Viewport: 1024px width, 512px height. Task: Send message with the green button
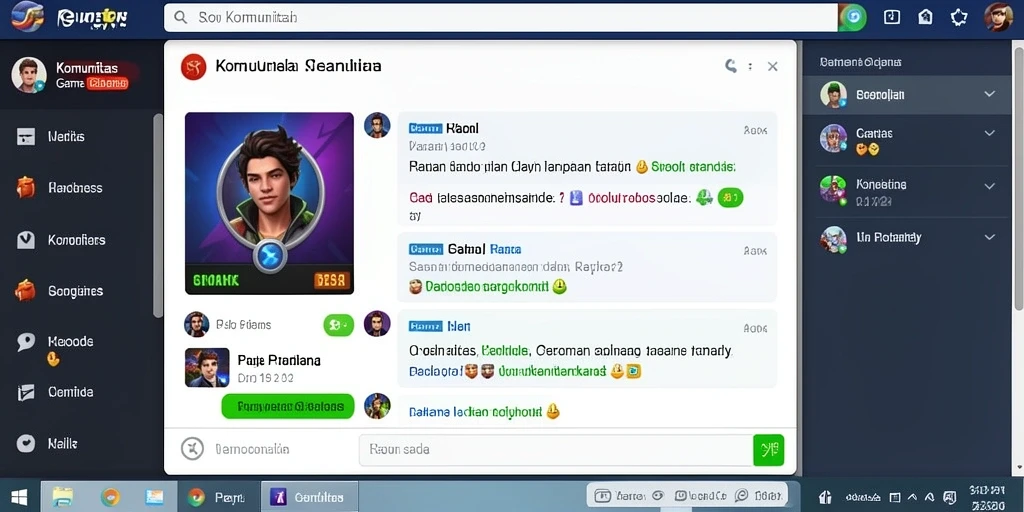769,449
